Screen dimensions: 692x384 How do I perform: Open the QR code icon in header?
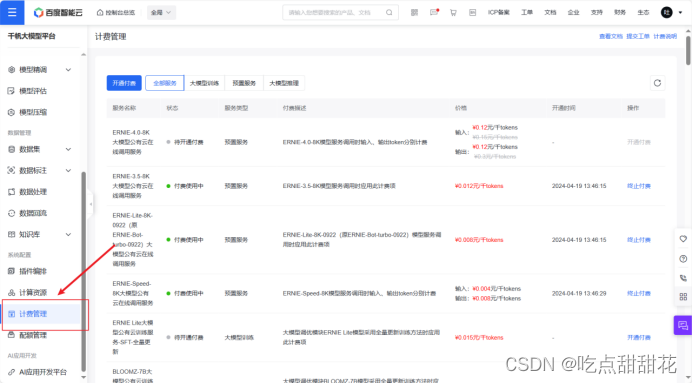pyautogui.click(x=414, y=12)
